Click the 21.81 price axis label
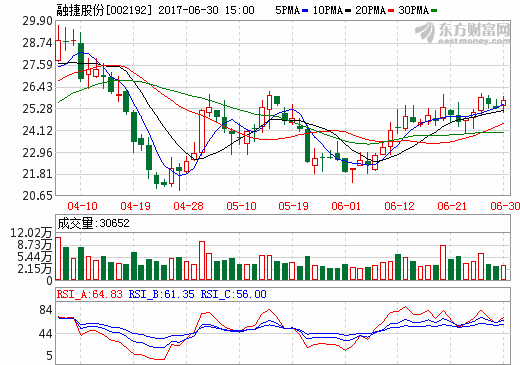Image resolution: width=520 pixels, height=365 pixels. [x=37, y=174]
